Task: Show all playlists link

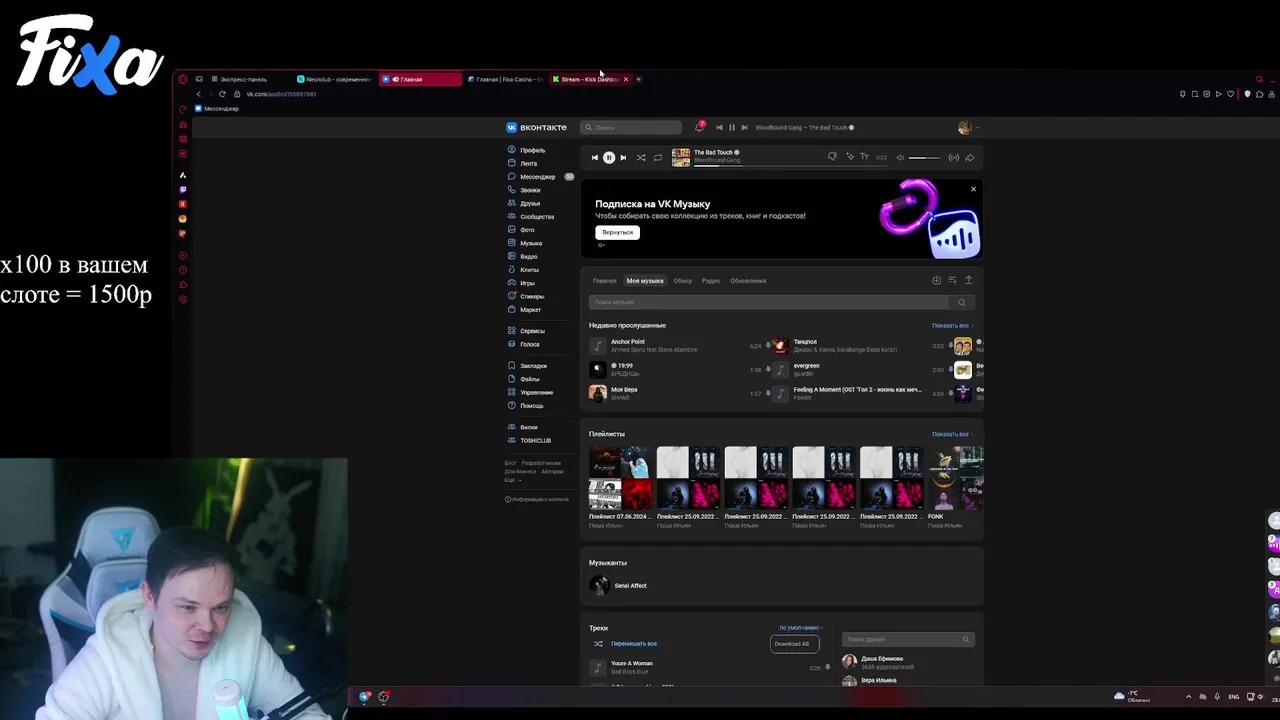Action: [x=951, y=434]
